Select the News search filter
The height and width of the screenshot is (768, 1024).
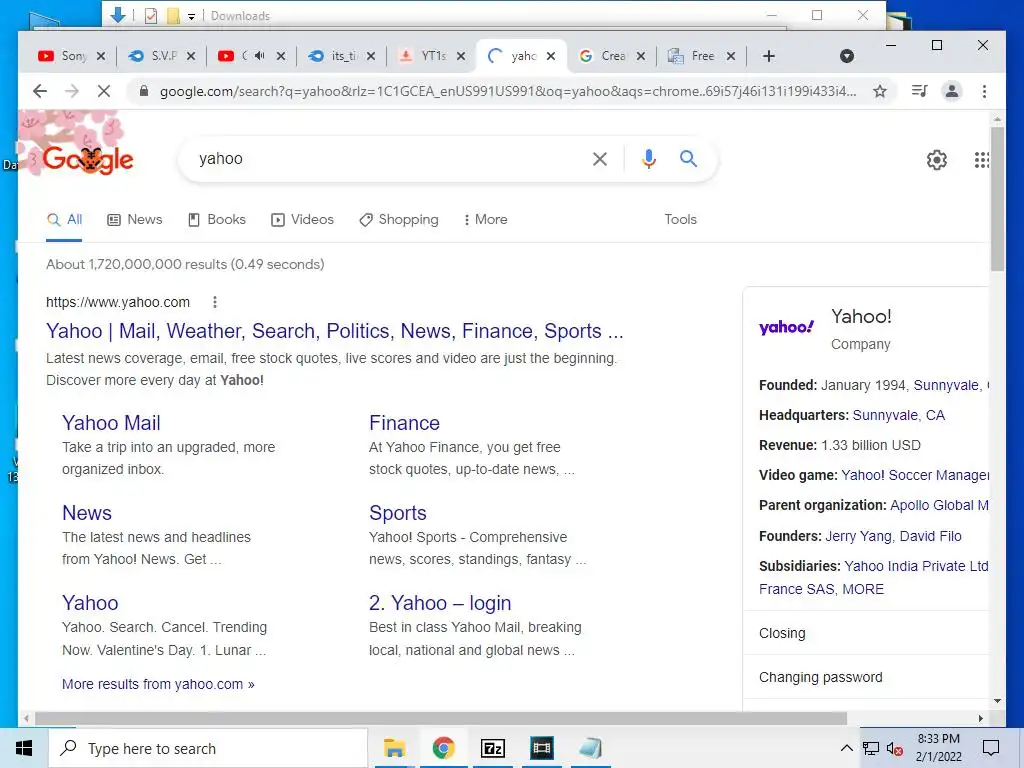click(x=135, y=219)
